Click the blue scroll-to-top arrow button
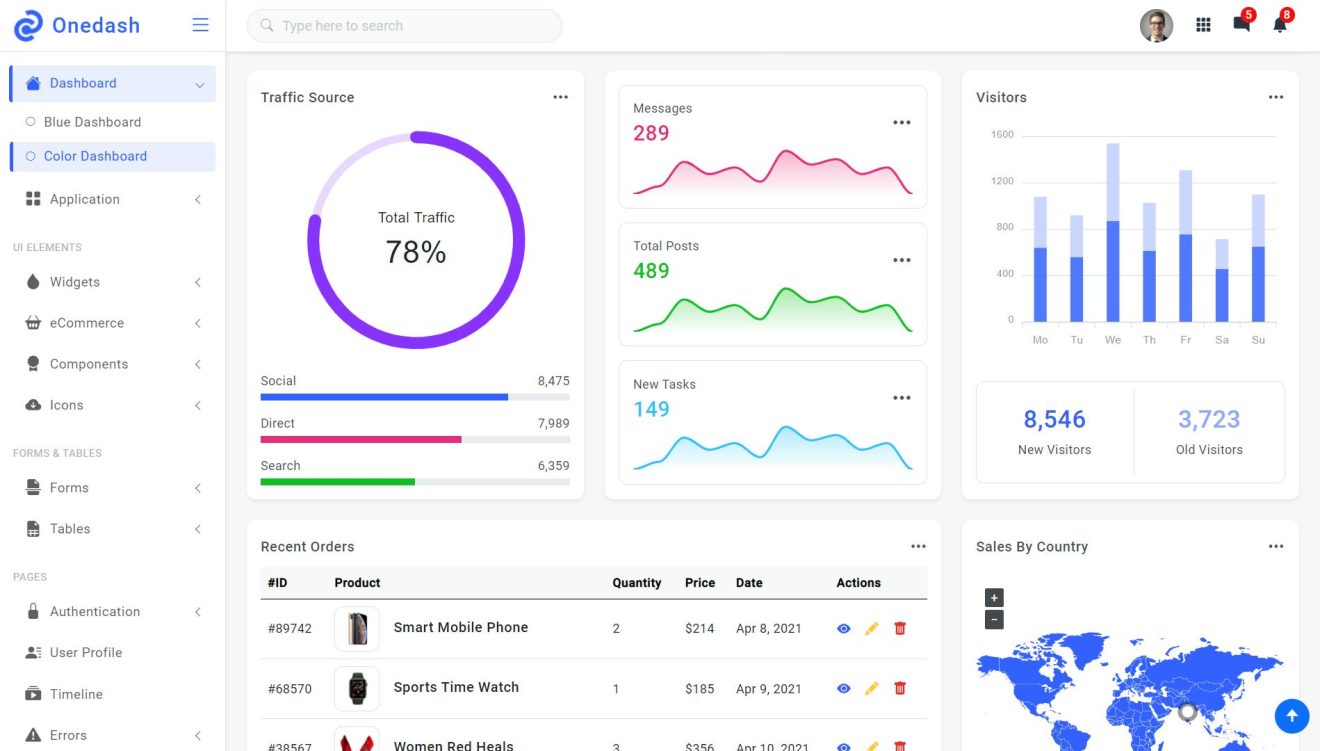Image resolution: width=1320 pixels, height=751 pixels. tap(1291, 716)
